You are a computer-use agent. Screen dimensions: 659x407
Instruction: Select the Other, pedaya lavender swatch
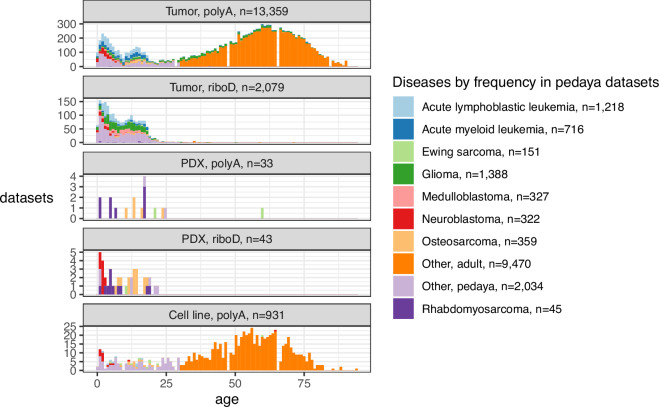point(403,286)
